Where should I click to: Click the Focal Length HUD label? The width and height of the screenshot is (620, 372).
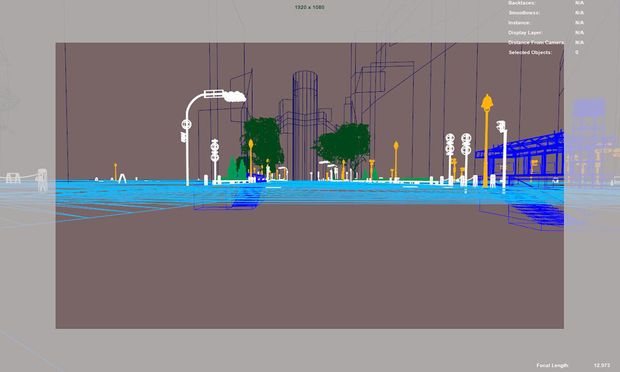pyautogui.click(x=552, y=365)
